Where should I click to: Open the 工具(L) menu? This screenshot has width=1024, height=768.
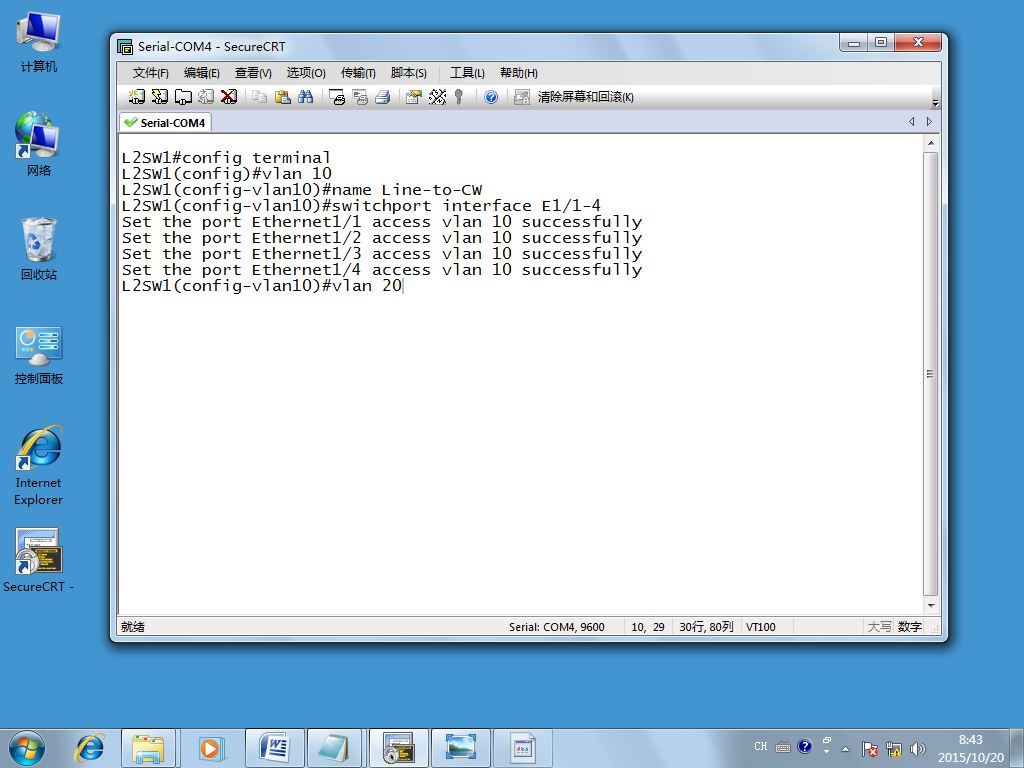click(467, 72)
